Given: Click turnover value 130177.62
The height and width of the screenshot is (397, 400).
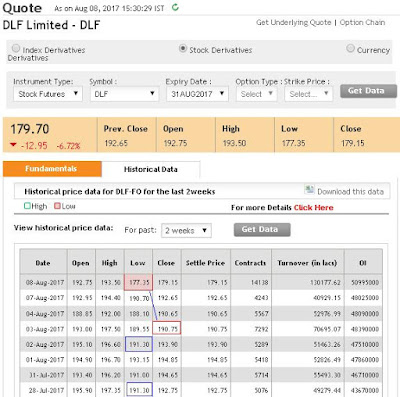Looking at the screenshot, I should 325,282.
